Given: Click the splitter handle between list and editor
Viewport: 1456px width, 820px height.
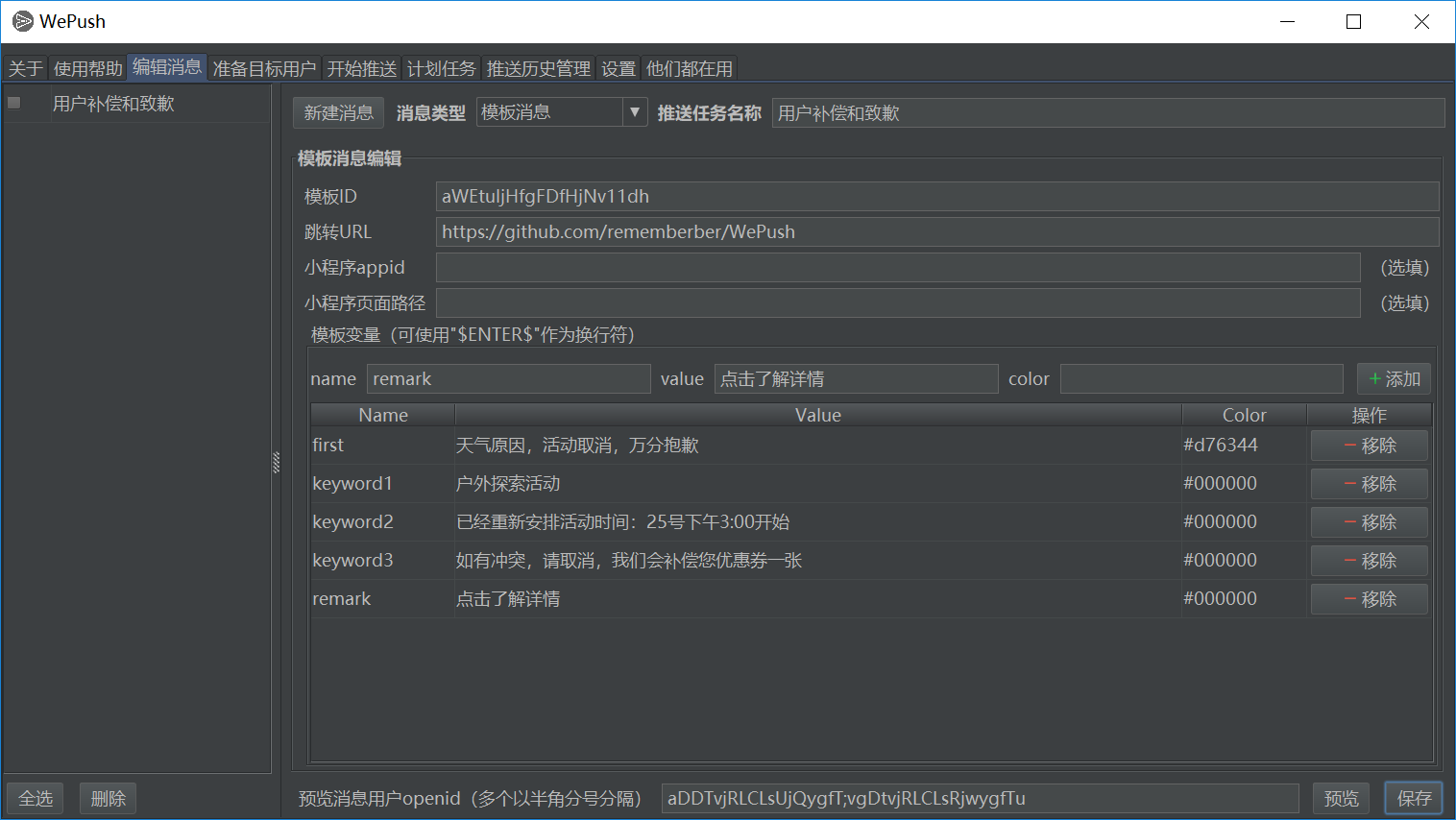Looking at the screenshot, I should tap(277, 463).
